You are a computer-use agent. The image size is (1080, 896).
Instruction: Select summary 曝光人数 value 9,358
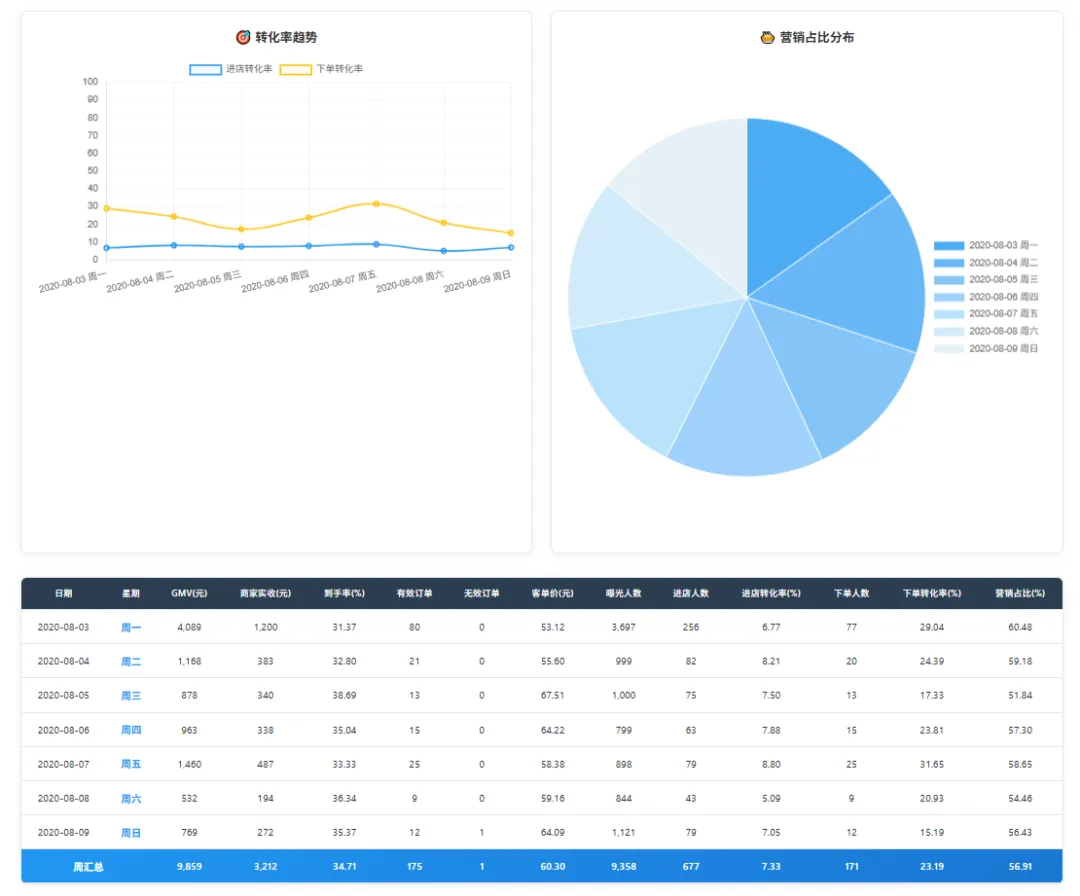coord(623,867)
